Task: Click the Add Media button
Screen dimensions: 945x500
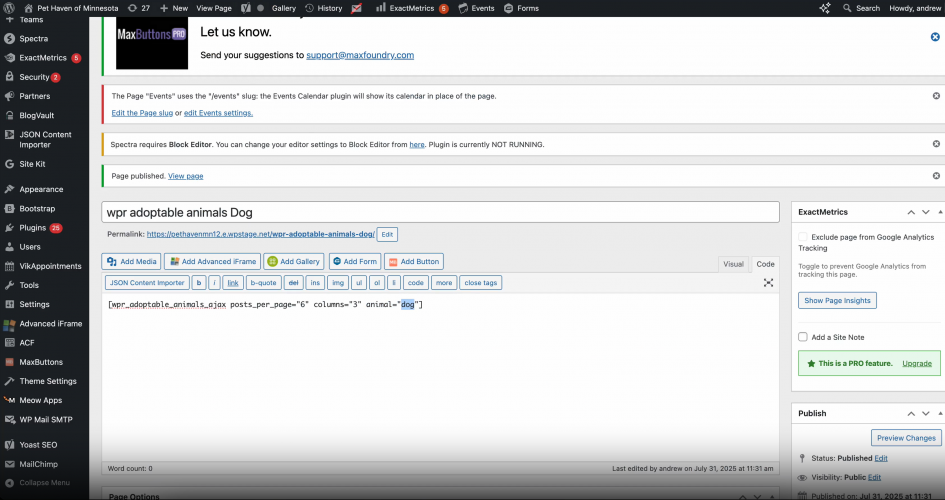Action: pos(131,261)
